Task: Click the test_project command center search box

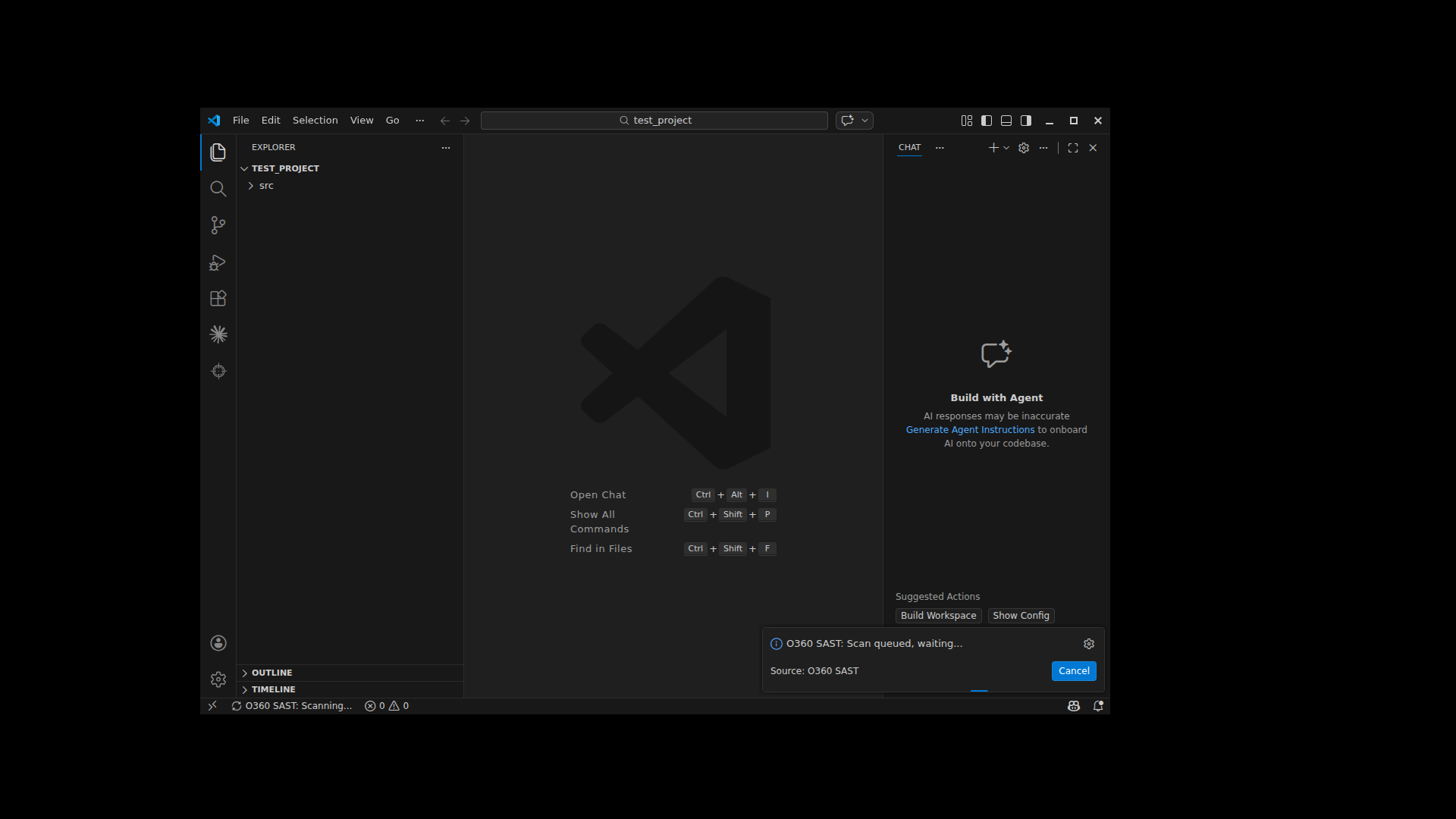Action: click(x=654, y=121)
